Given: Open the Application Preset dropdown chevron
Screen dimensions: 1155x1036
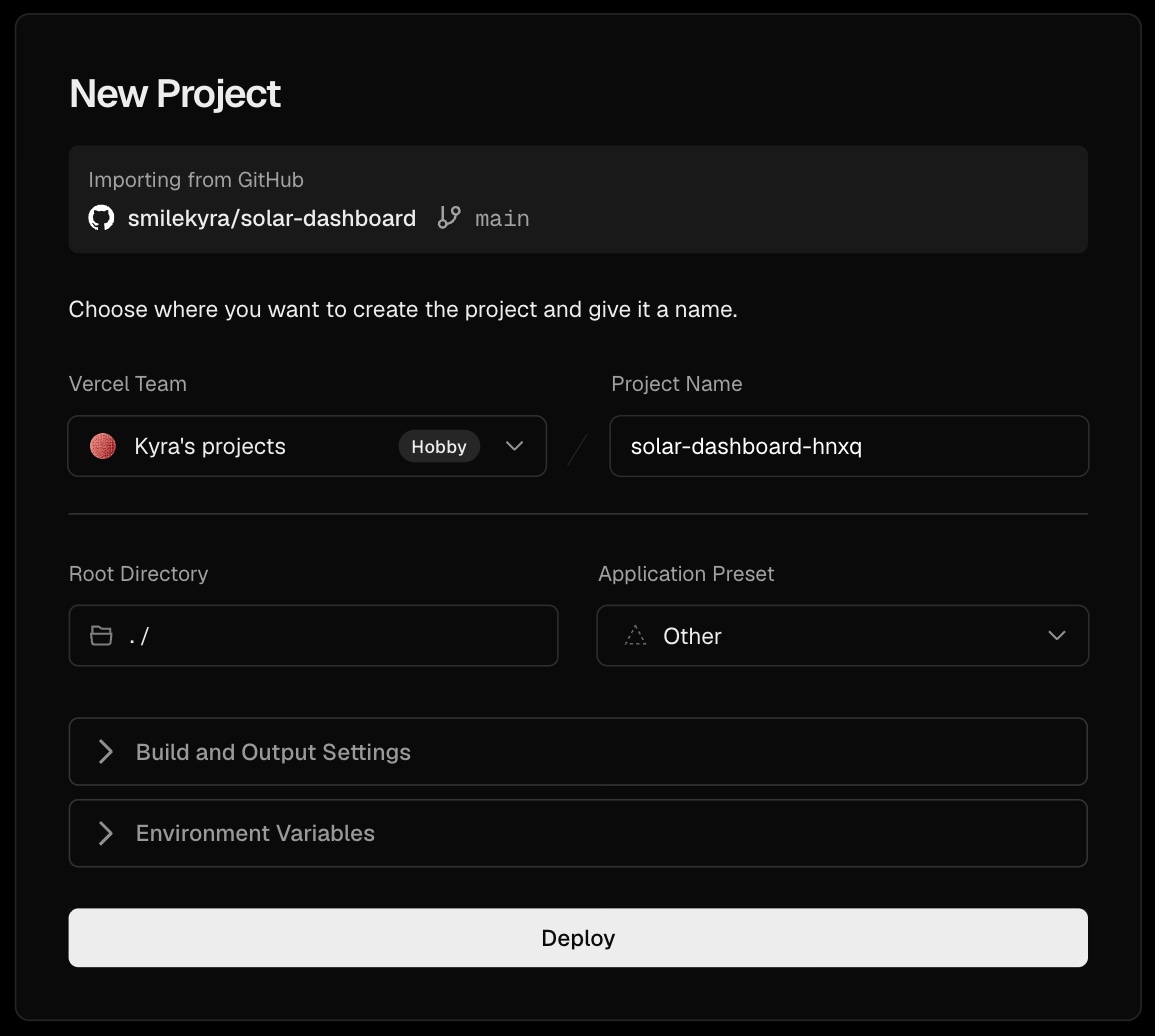Looking at the screenshot, I should (1057, 635).
